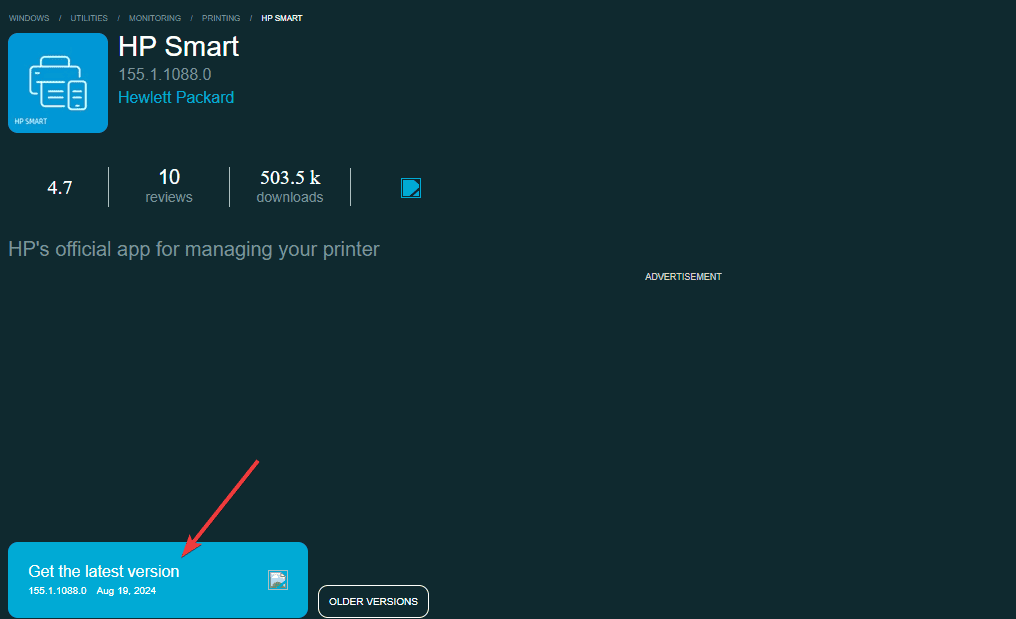Click the 4.7 rating score

(60, 188)
